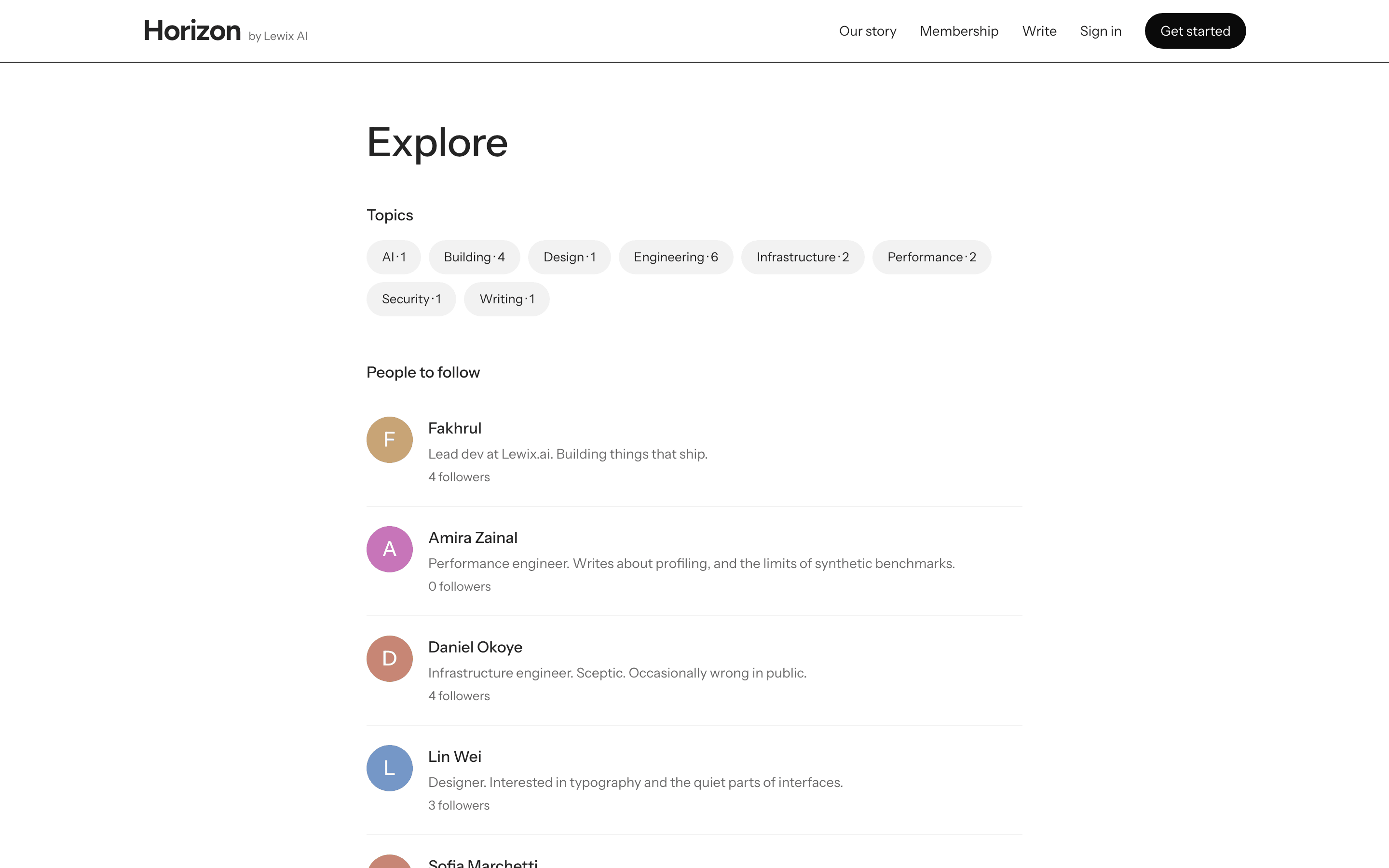Screen dimensions: 1389x868
Task: Click Daniel's bio 'Infrastructure engineer. Sceptic.'
Action: point(618,673)
